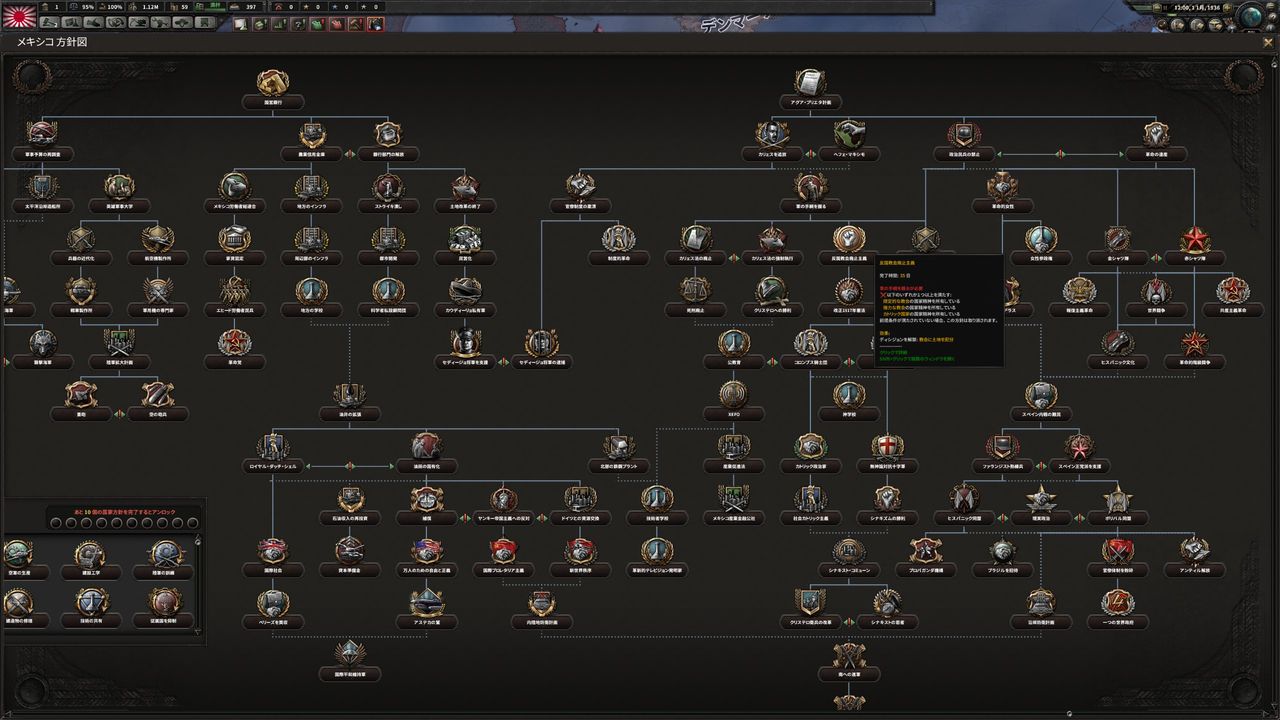The width and height of the screenshot is (1280, 720).
Task: Click the 一つの世界政府 focus label
Action: click(x=1118, y=623)
